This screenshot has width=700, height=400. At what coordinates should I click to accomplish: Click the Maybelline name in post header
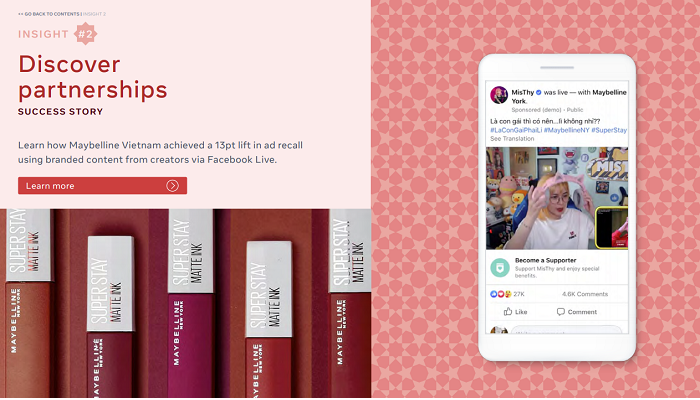[609, 92]
